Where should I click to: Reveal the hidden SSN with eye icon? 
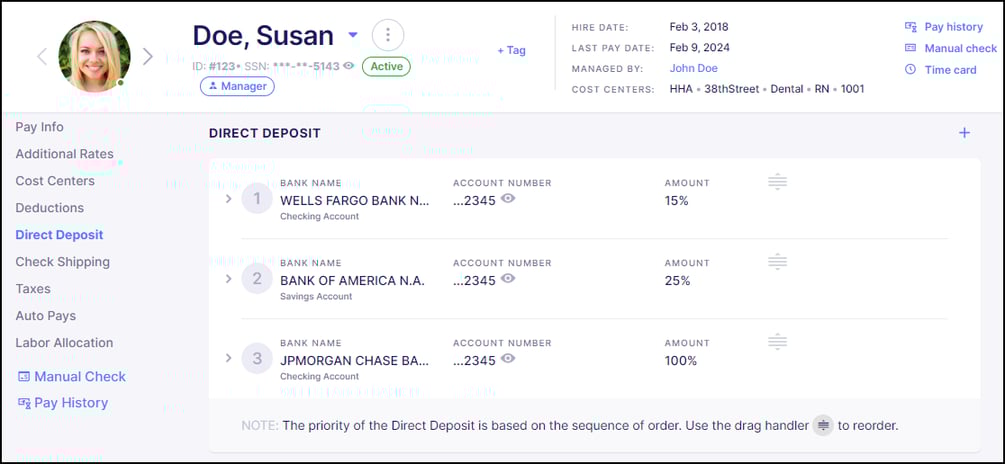(x=349, y=66)
